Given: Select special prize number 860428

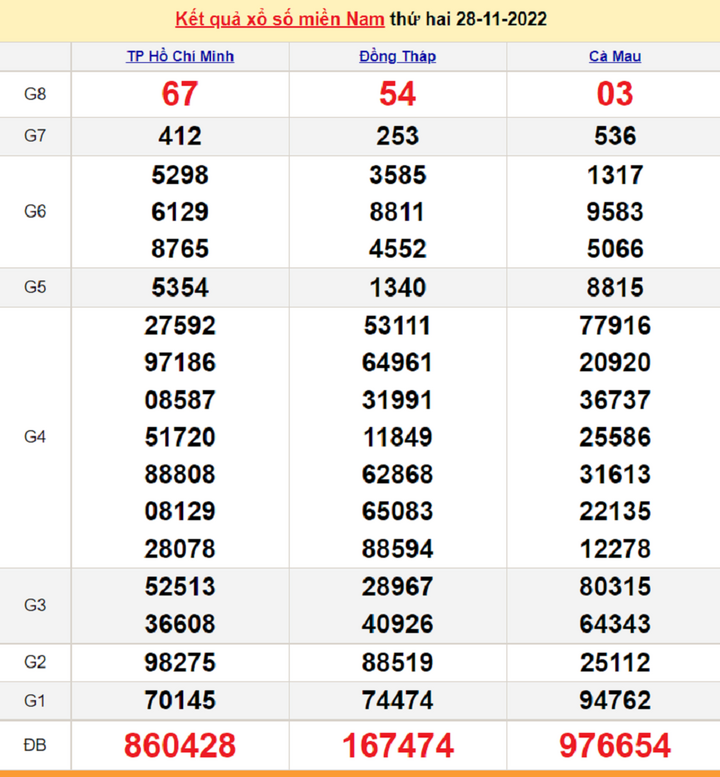Looking at the screenshot, I should [x=180, y=745].
